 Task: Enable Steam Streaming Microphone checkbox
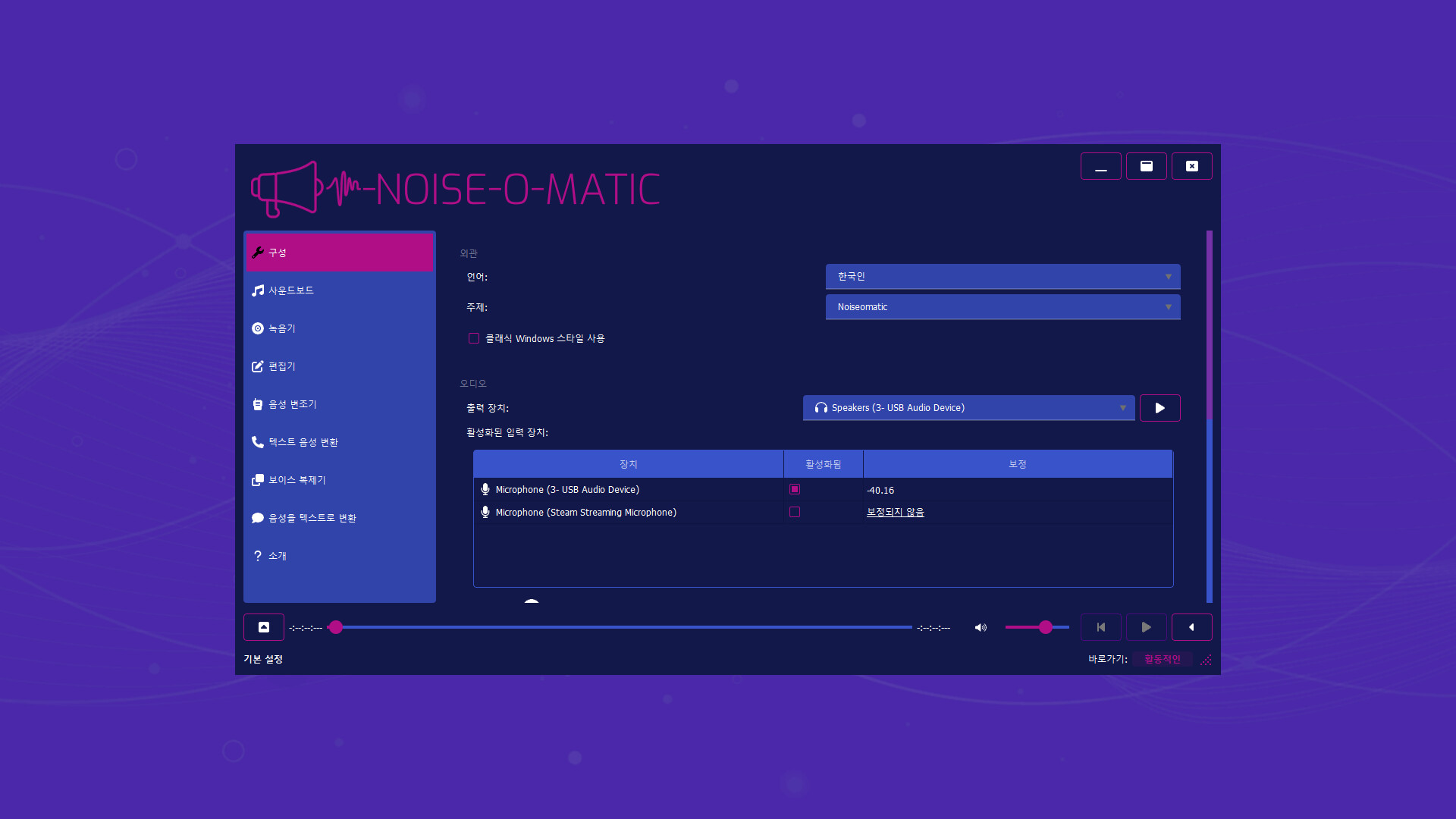tap(795, 512)
